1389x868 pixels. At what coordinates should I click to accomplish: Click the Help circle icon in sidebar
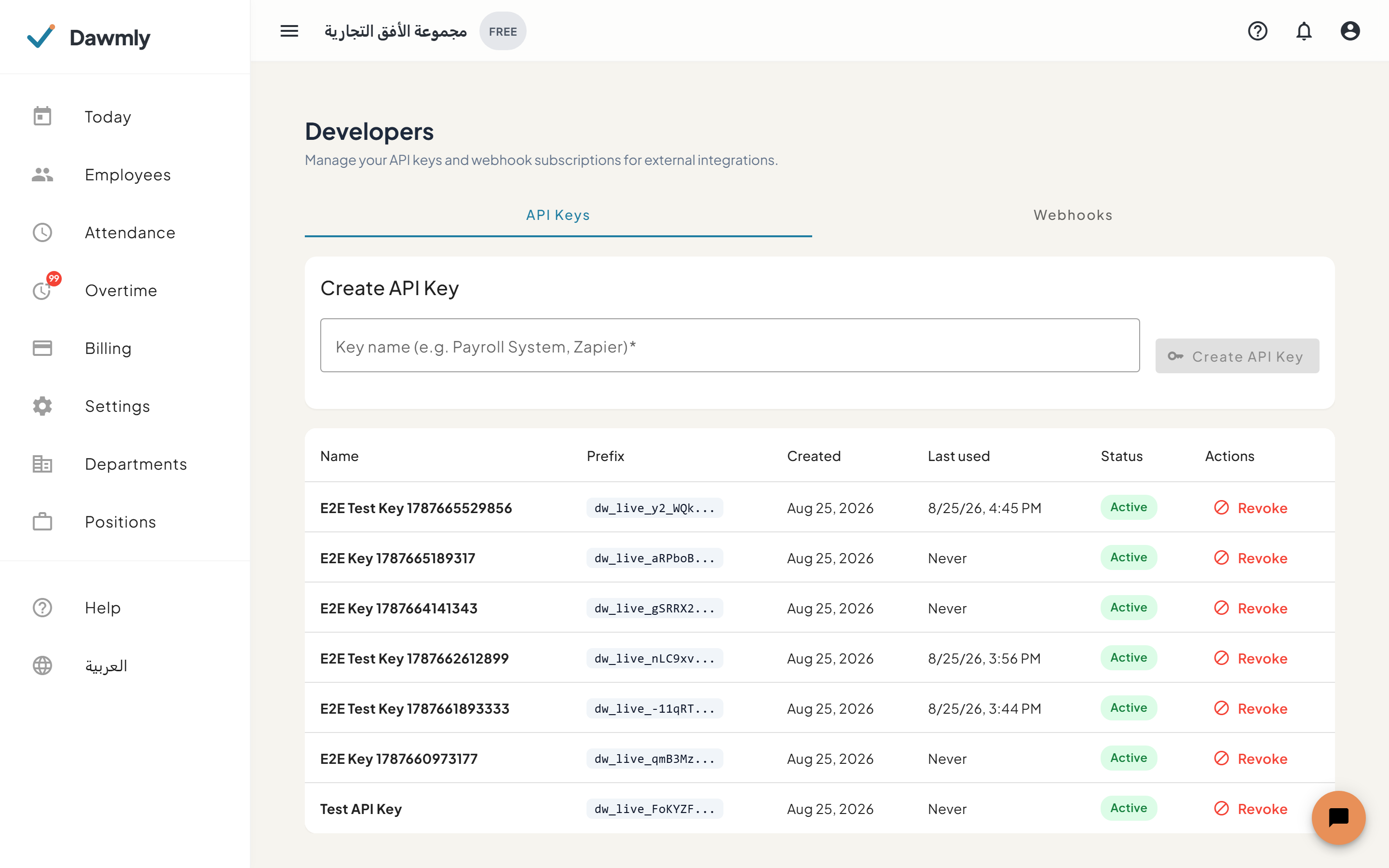click(x=42, y=608)
